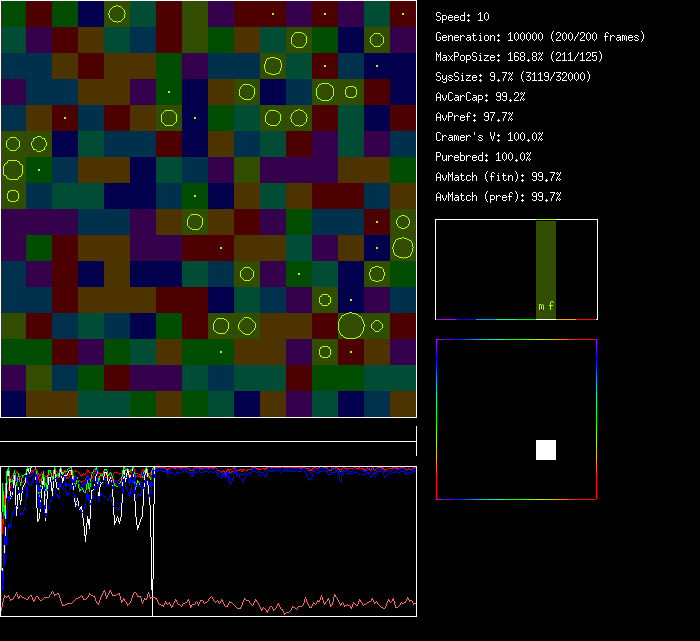The height and width of the screenshot is (641, 700).
Task: Click the large circle at the grid's right edge
Action: coord(403,247)
